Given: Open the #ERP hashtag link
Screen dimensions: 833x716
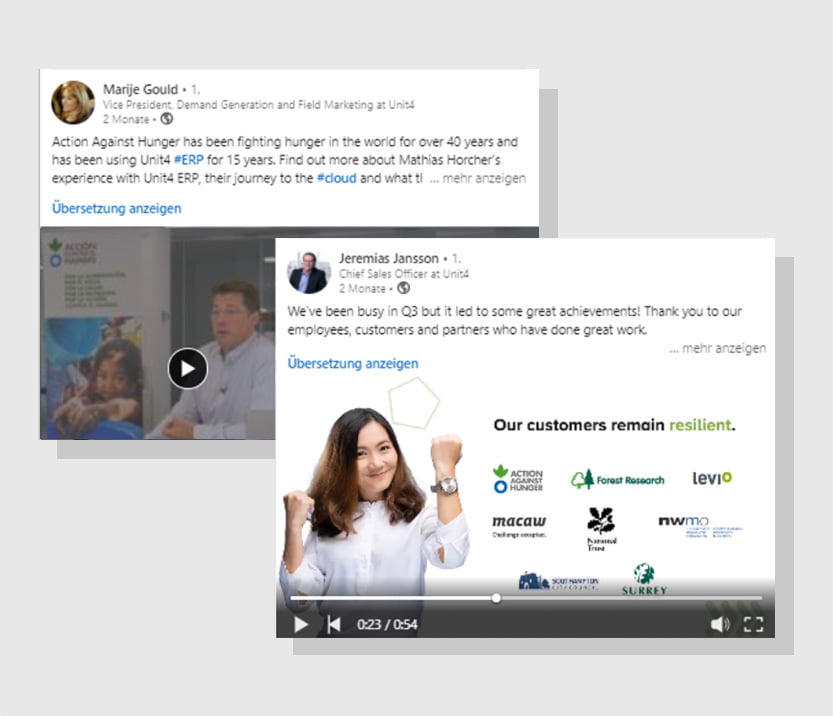Looking at the screenshot, I should (189, 160).
